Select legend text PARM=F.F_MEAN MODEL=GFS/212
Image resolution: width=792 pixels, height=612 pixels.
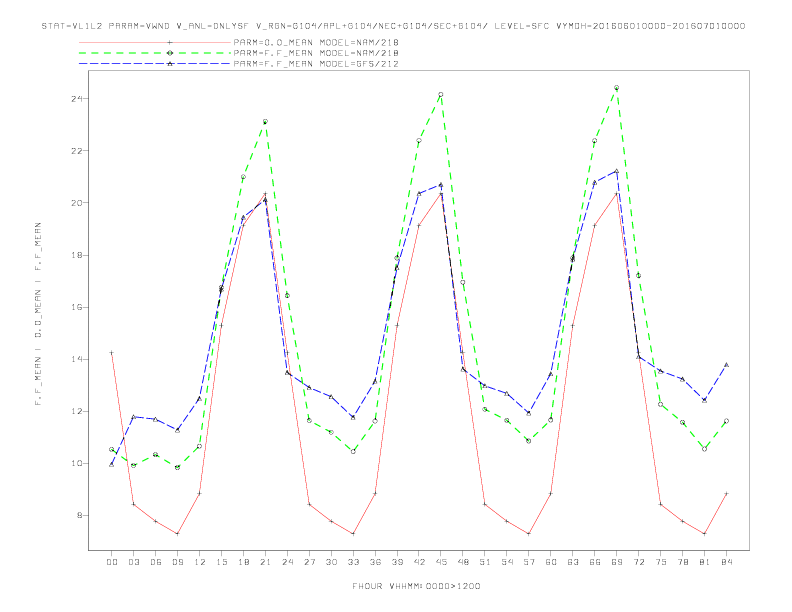click(316, 64)
